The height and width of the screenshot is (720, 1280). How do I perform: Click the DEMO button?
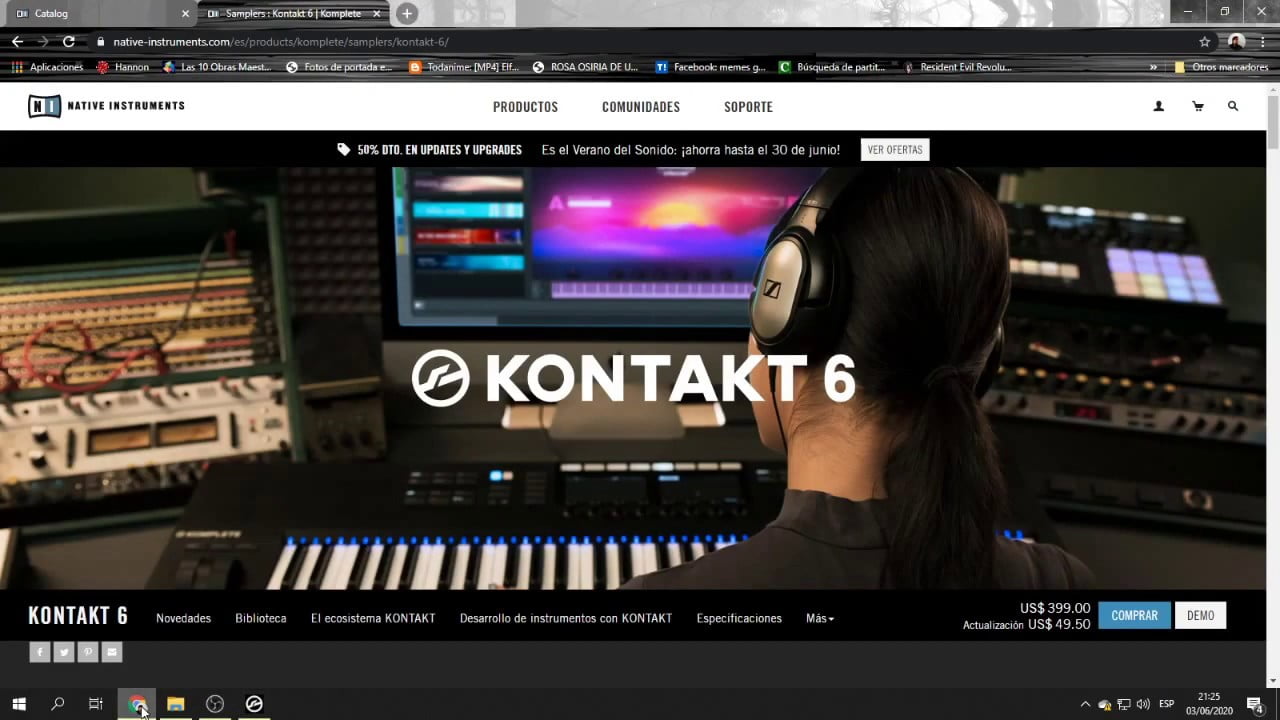[x=1200, y=615]
